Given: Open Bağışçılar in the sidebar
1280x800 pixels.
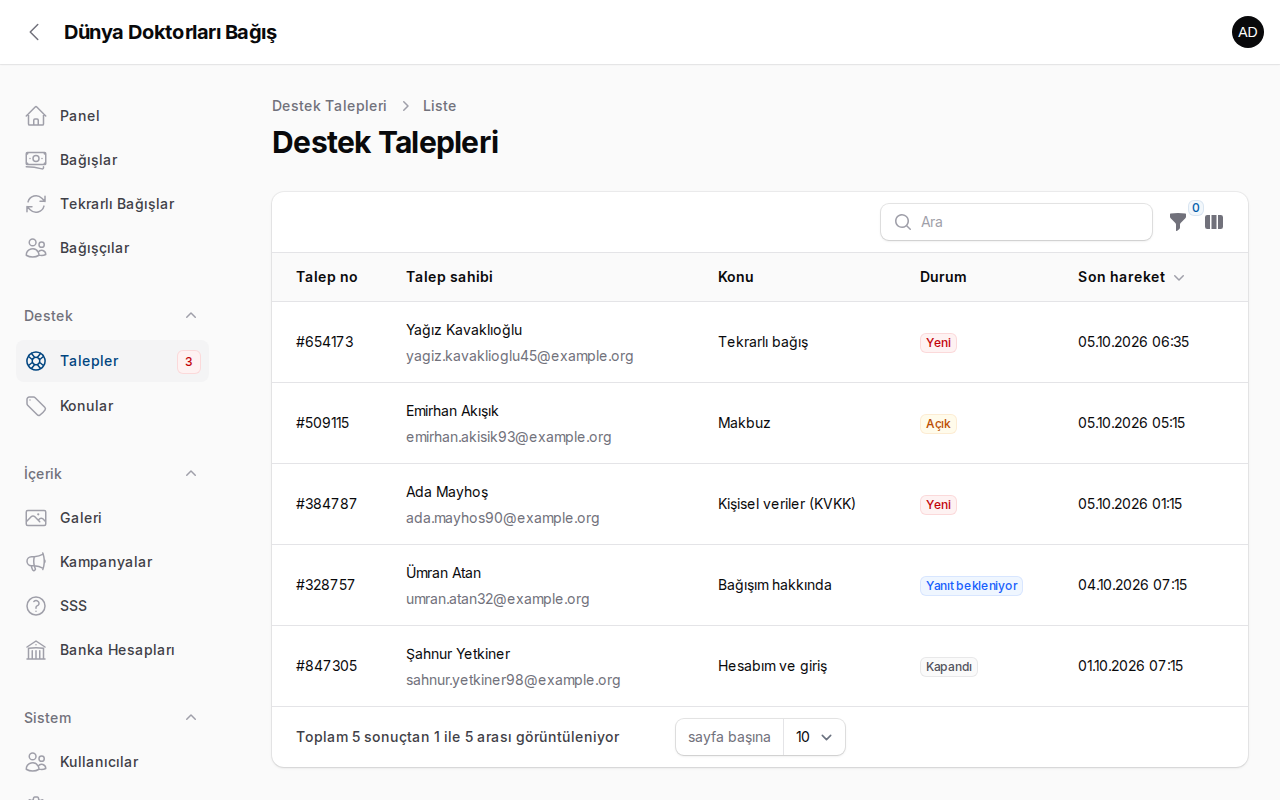Looking at the screenshot, I should [x=112, y=248].
